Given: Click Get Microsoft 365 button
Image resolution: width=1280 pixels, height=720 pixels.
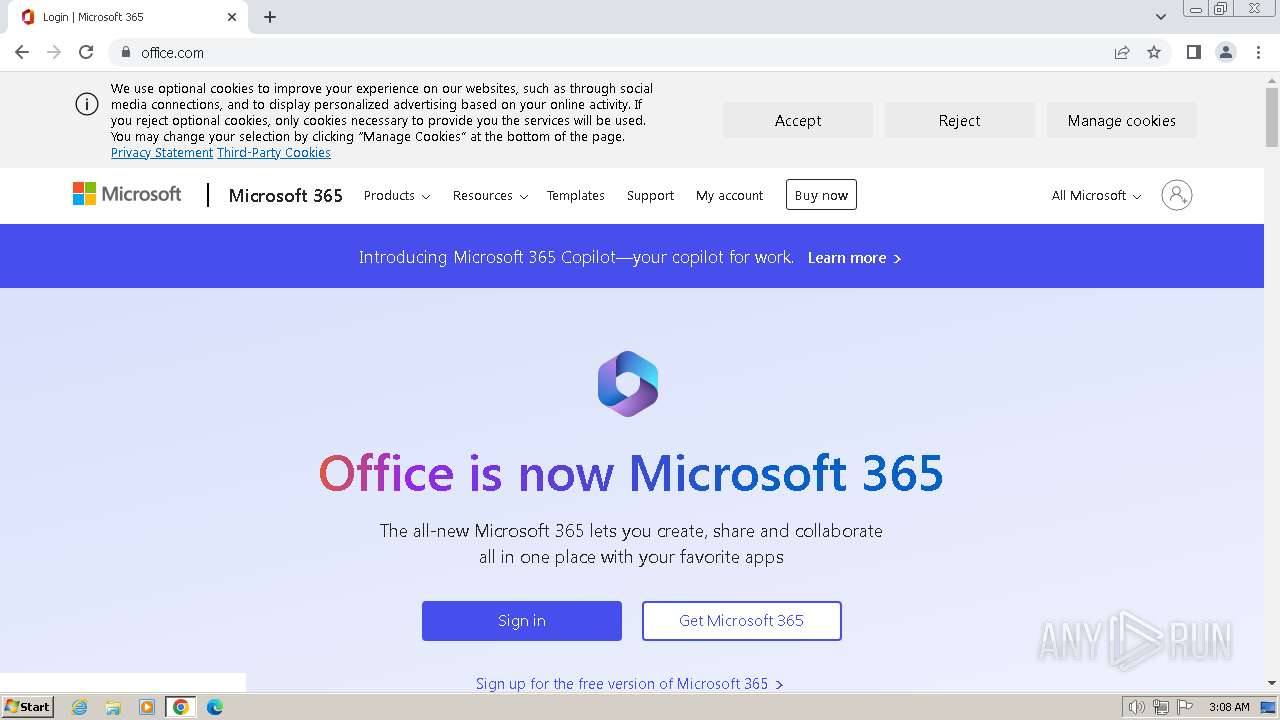Looking at the screenshot, I should [x=742, y=621].
